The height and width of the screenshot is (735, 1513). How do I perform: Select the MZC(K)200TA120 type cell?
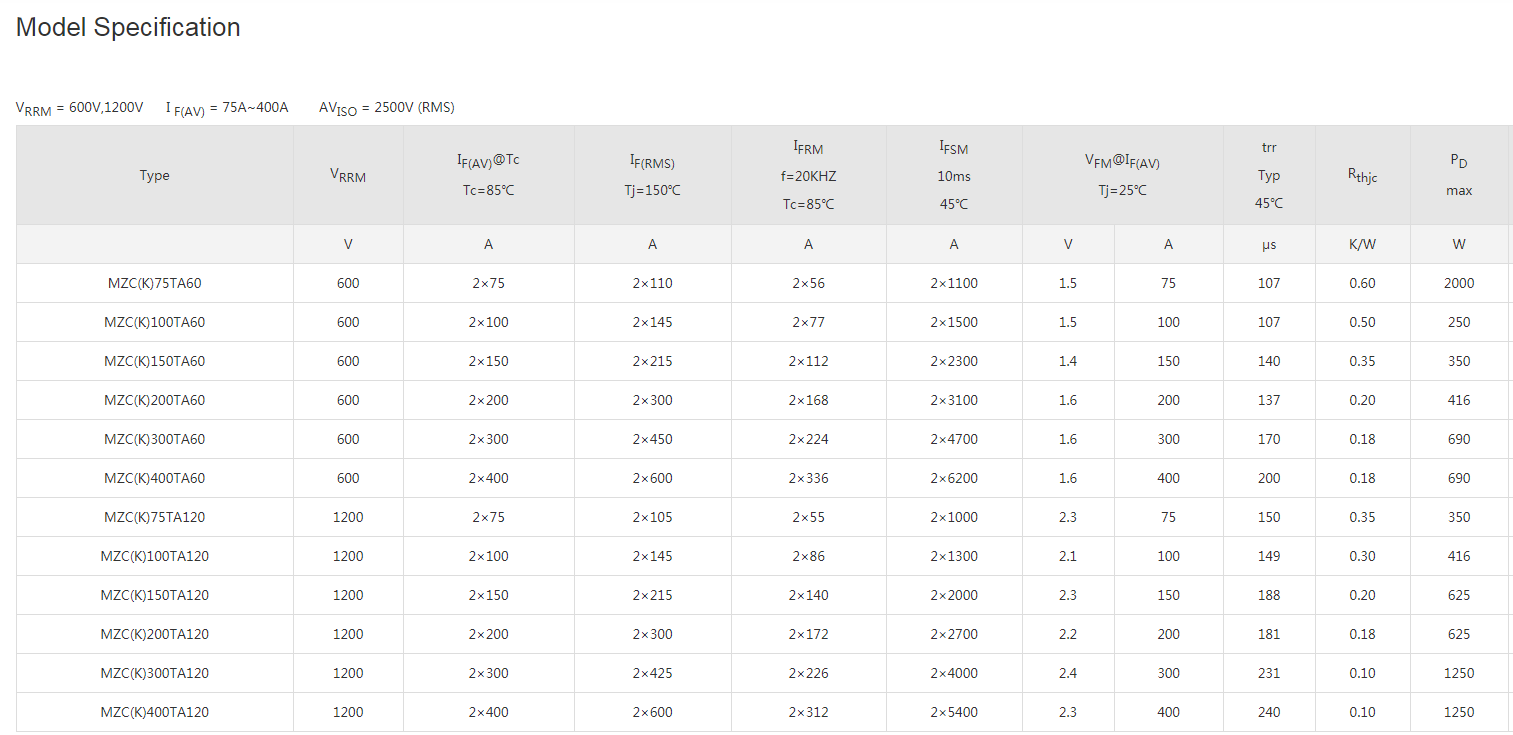point(155,634)
